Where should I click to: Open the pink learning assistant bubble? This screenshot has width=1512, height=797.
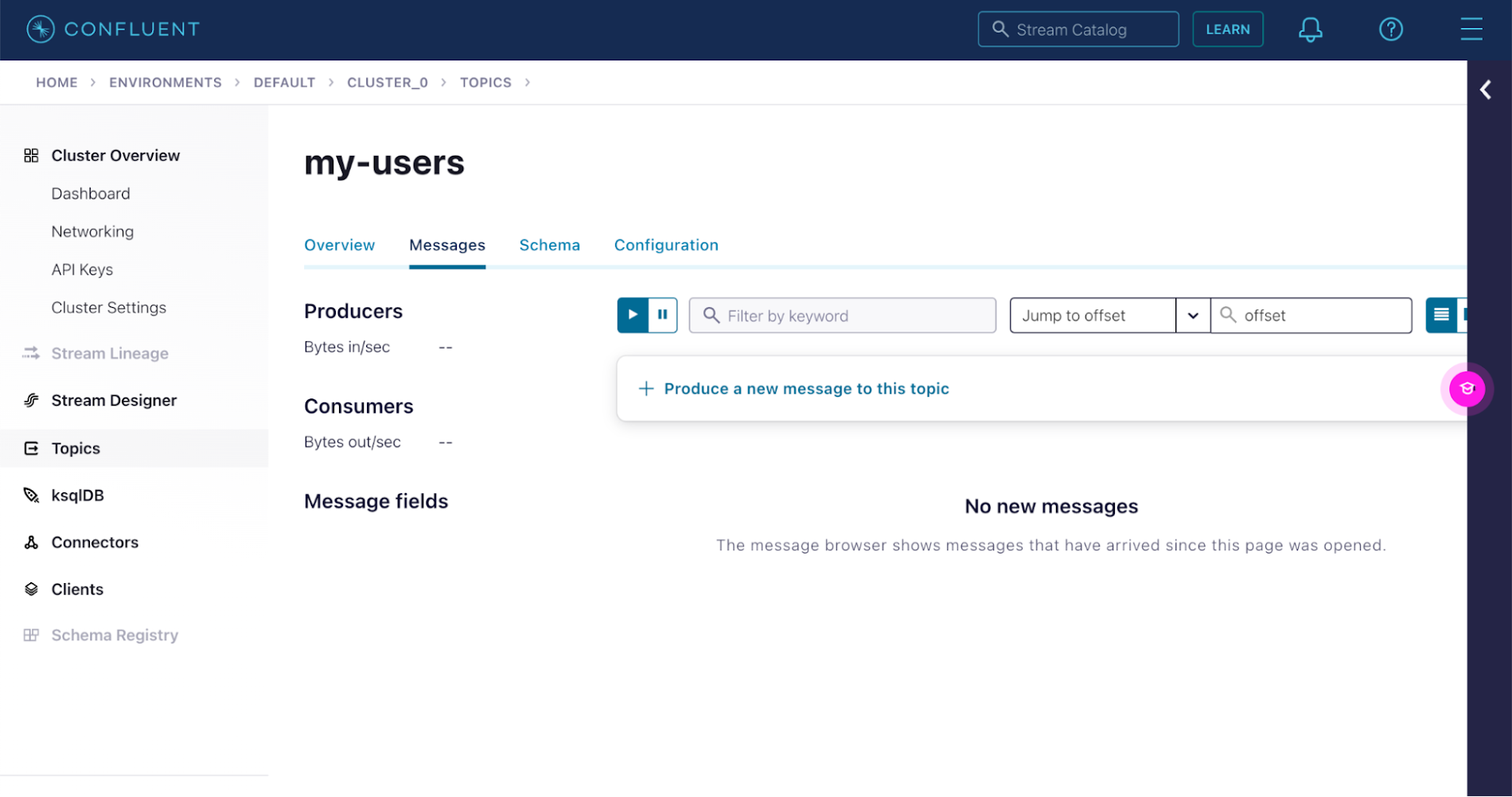(1467, 389)
